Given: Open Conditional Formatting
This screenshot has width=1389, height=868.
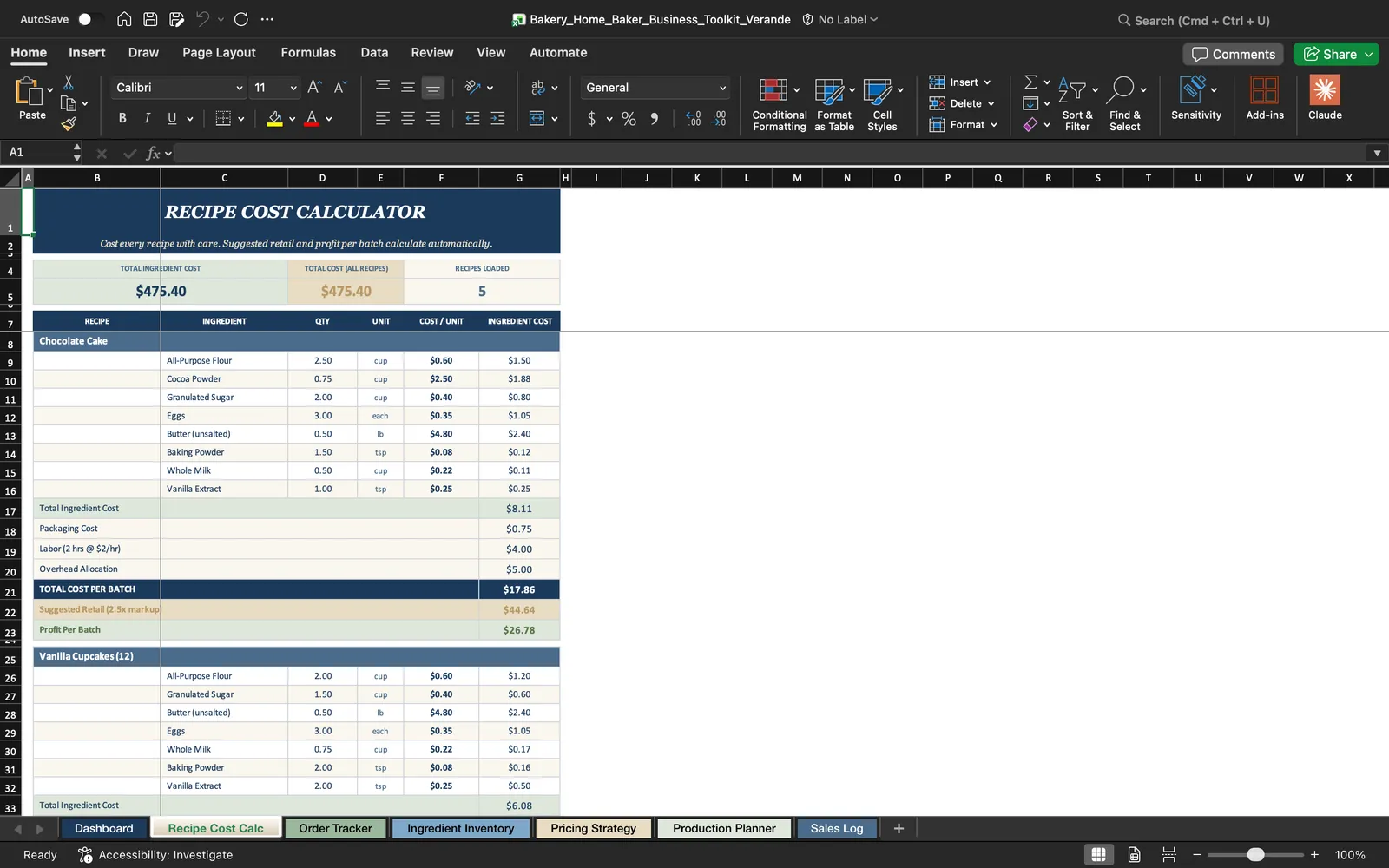Looking at the screenshot, I should click(779, 103).
